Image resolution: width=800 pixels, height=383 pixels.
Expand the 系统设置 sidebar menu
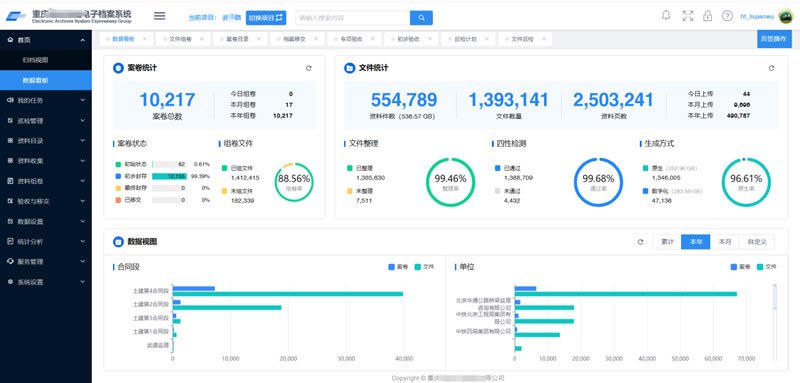click(x=46, y=282)
